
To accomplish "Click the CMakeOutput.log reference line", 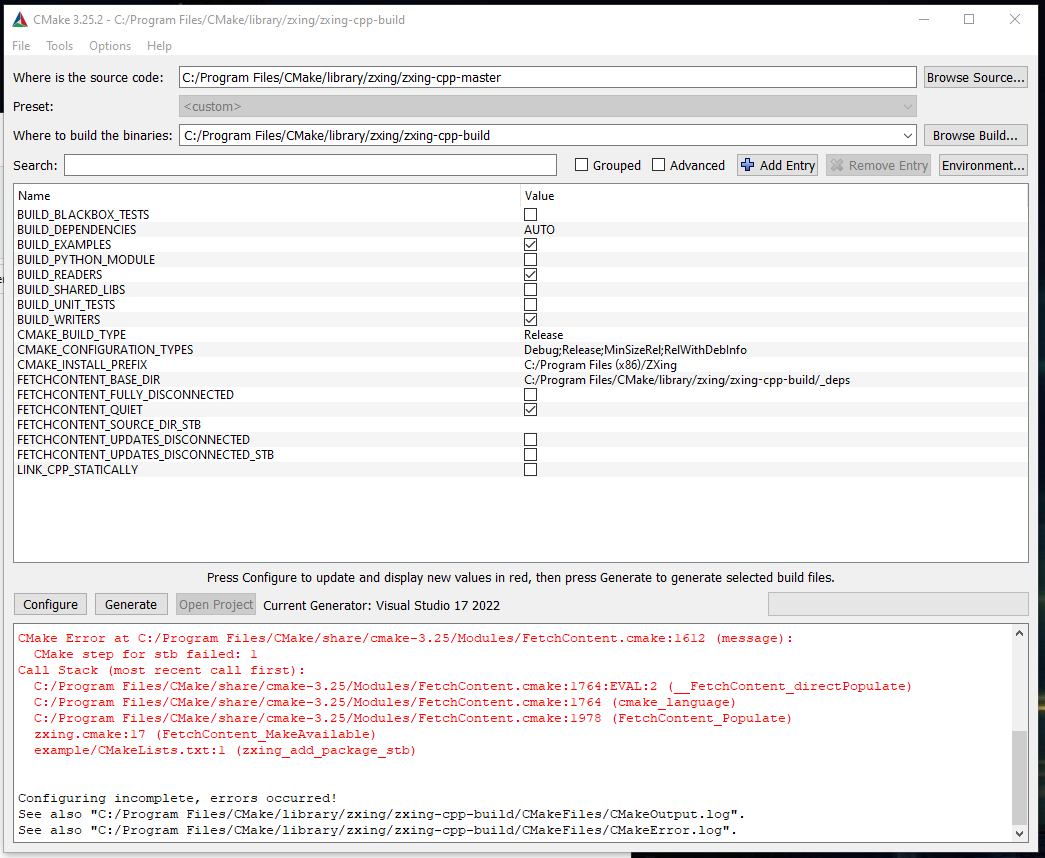I will click(x=382, y=814).
